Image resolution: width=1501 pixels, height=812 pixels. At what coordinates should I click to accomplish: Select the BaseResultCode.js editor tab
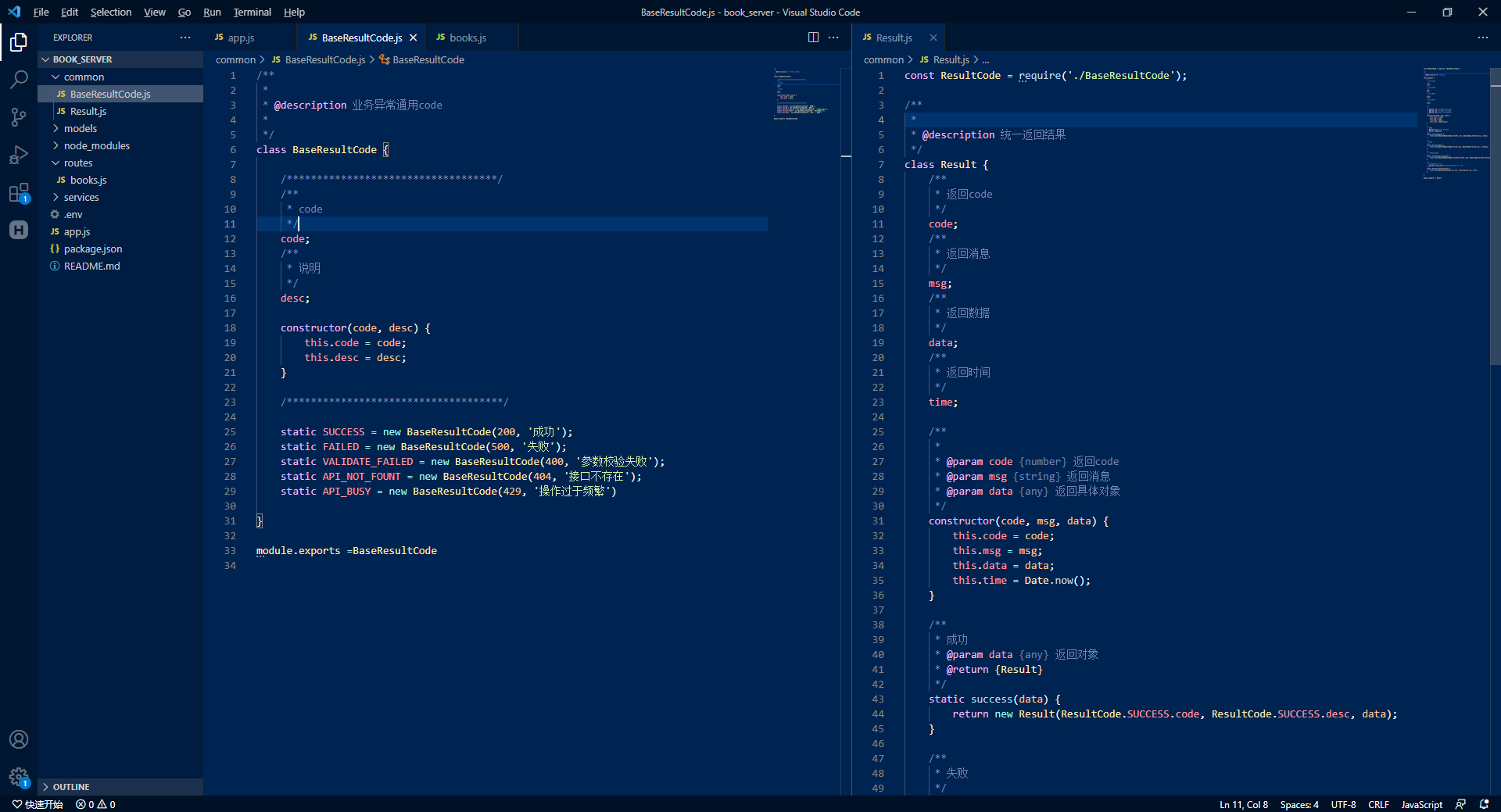pos(361,38)
